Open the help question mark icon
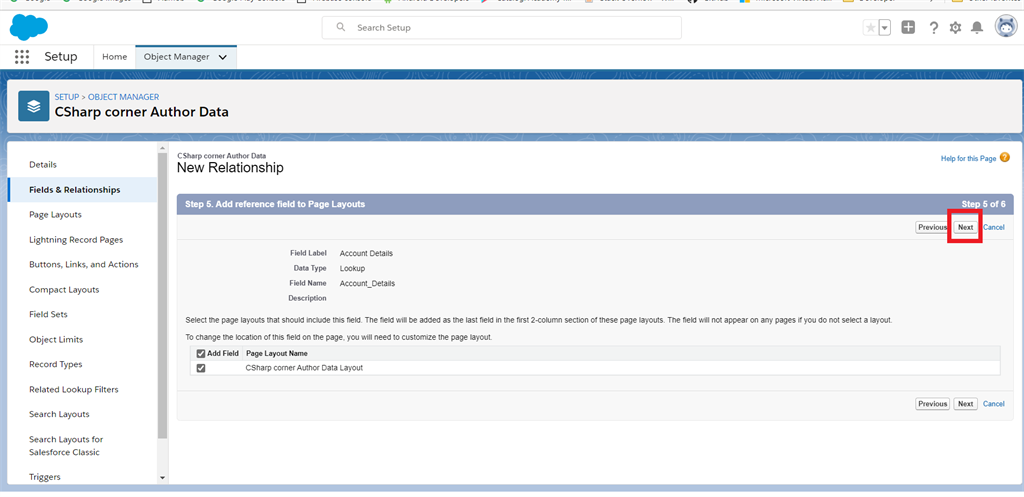The image size is (1024, 497). point(934,27)
